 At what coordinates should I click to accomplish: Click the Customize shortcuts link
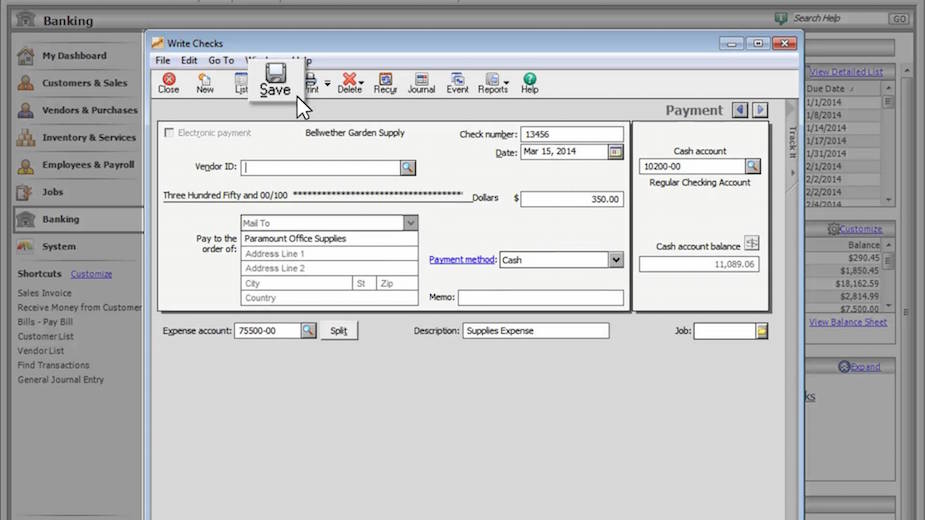point(91,274)
